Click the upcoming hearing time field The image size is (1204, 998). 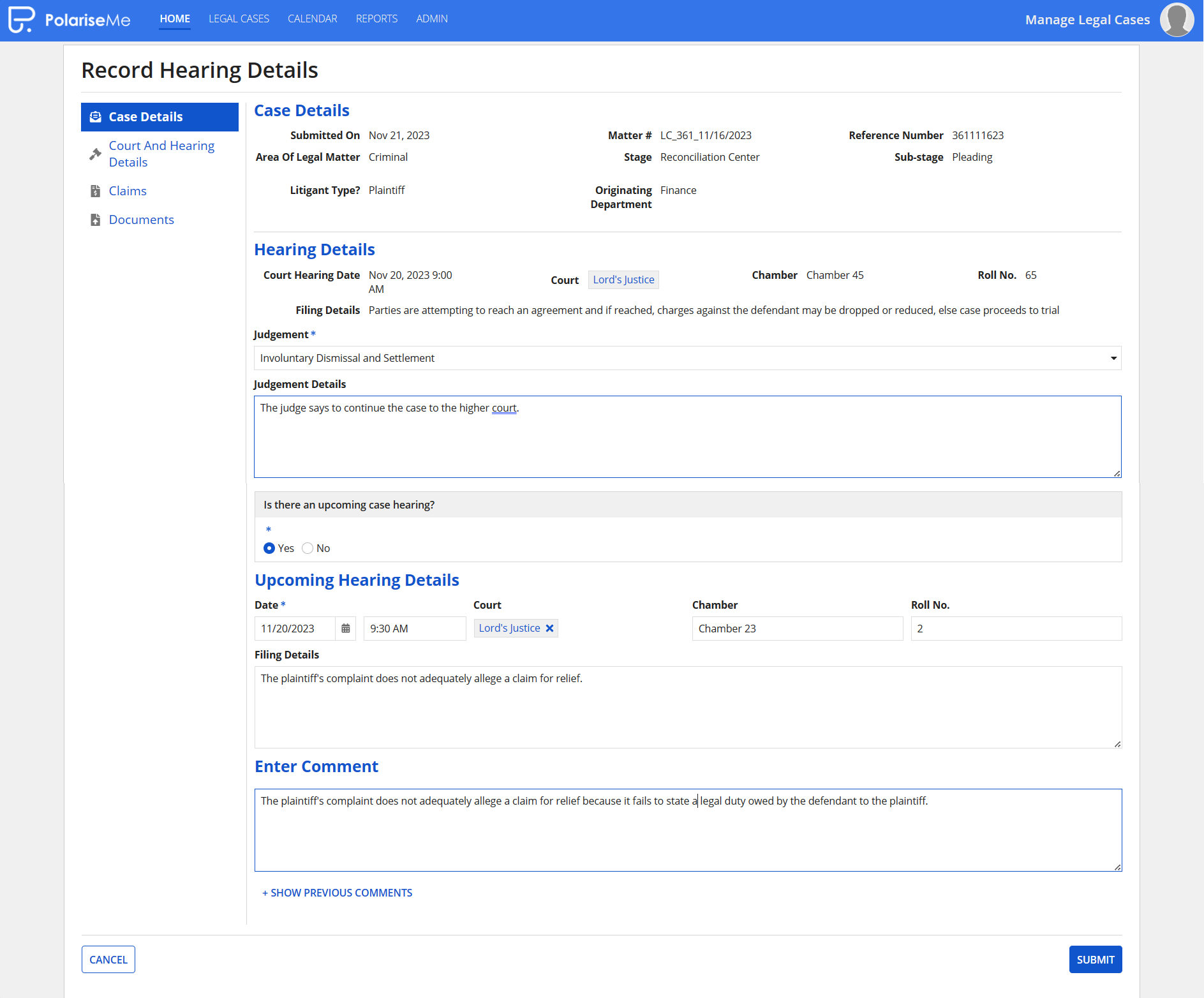tap(415, 629)
